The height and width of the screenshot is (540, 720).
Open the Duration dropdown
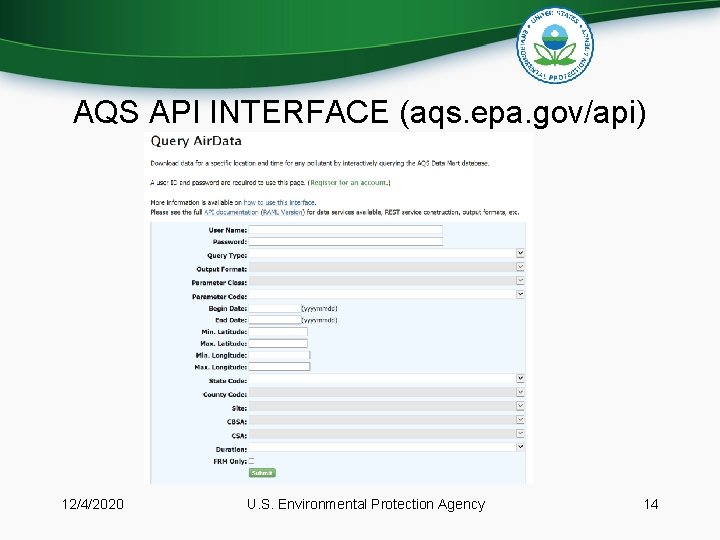pyautogui.click(x=387, y=447)
